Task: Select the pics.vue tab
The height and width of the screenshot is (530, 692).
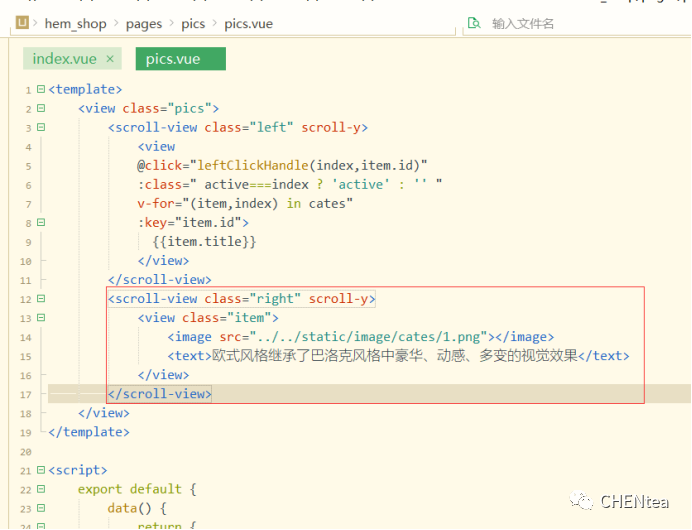Action: (x=173, y=59)
